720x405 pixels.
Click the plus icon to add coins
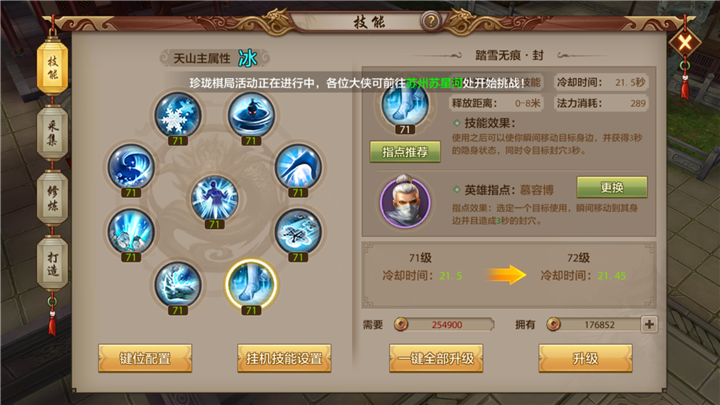tap(649, 325)
